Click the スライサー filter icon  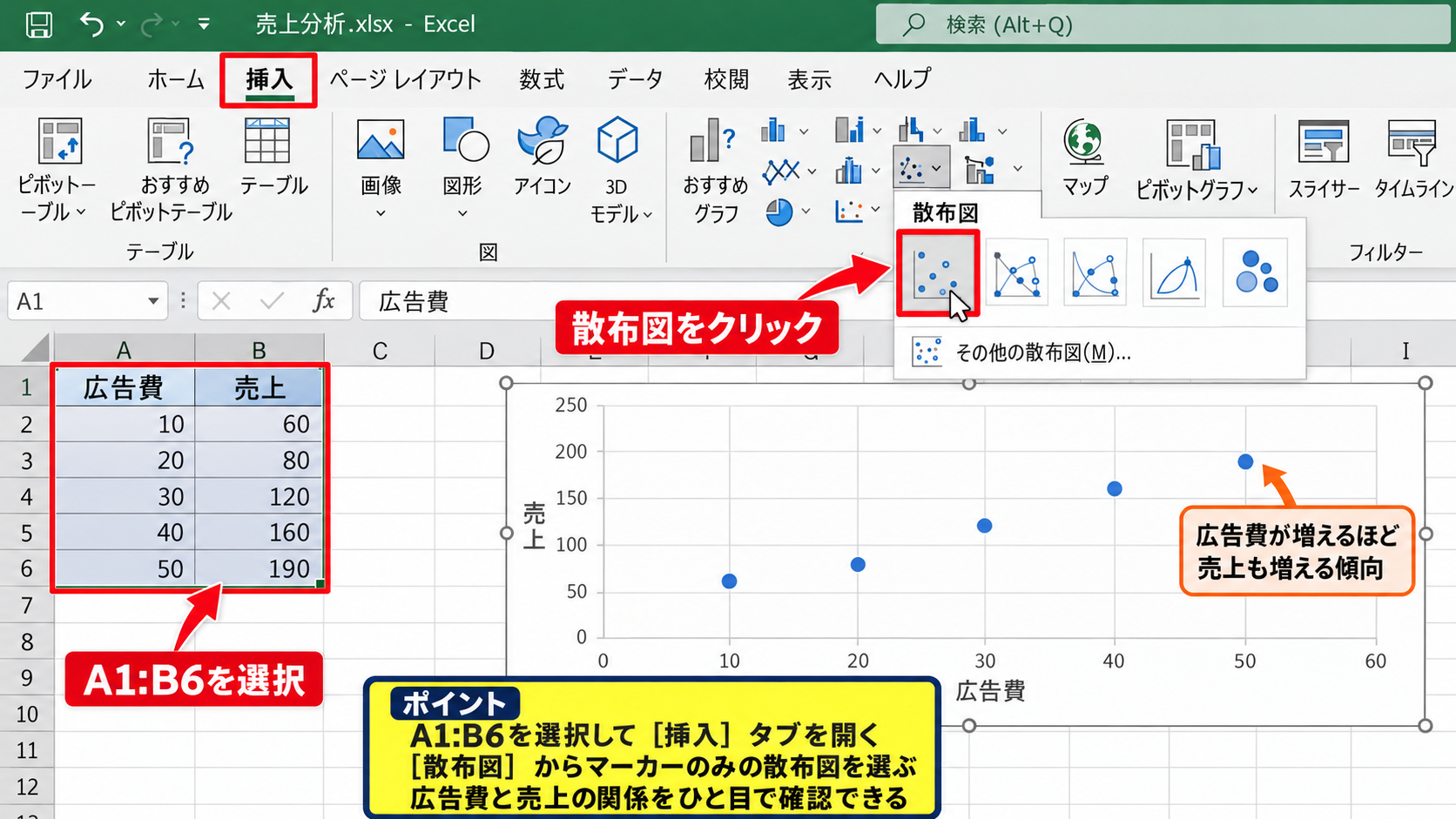1323,142
